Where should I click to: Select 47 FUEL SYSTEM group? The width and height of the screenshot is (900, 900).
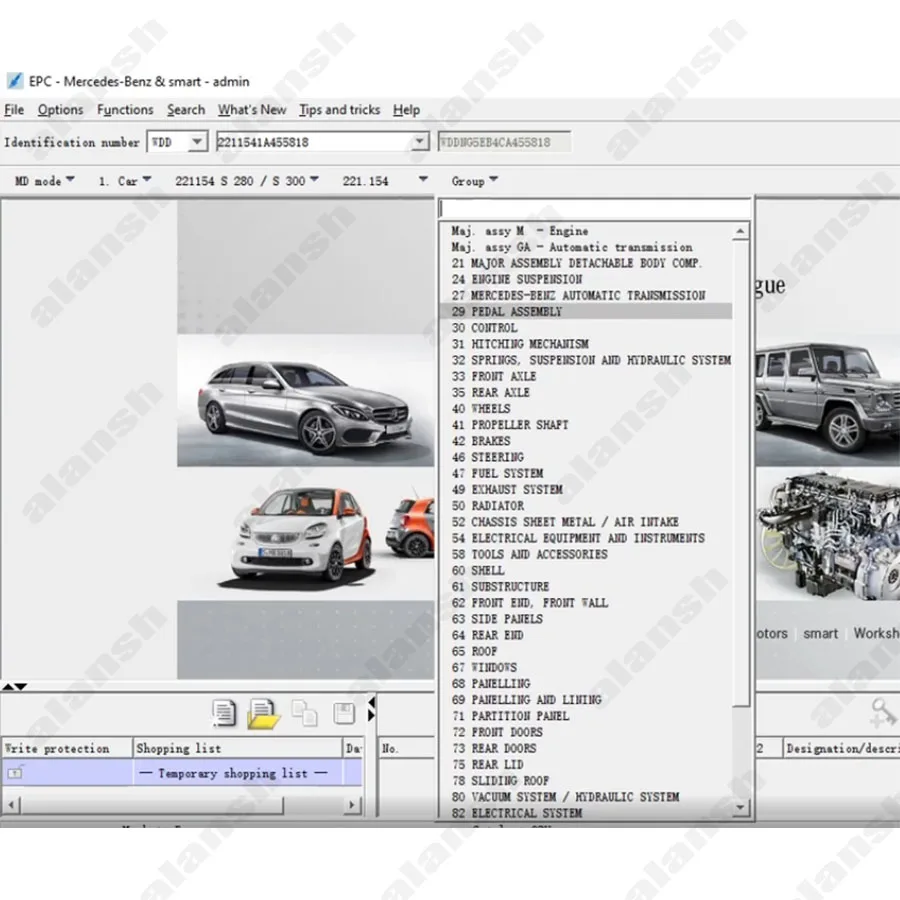pos(586,473)
